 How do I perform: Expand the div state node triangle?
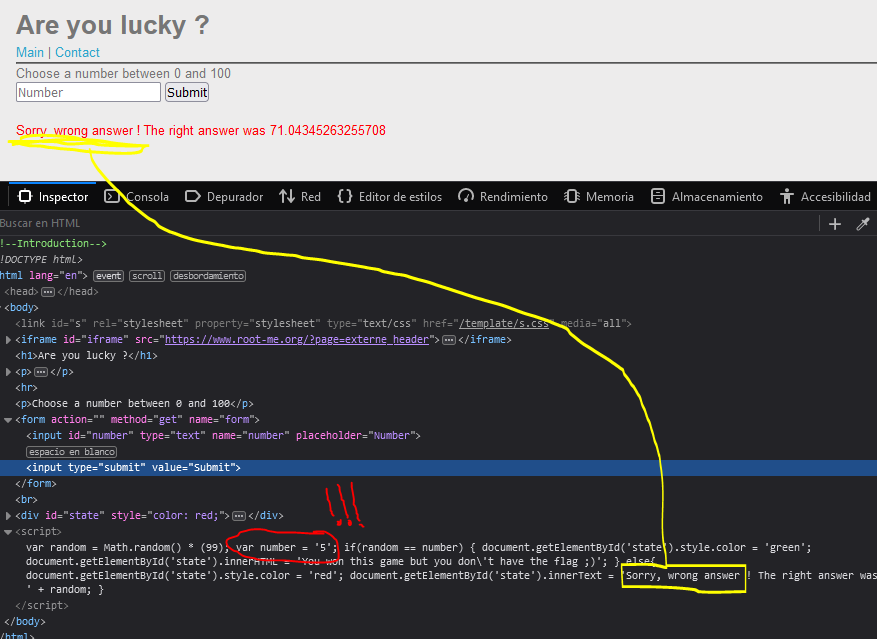pos(8,515)
